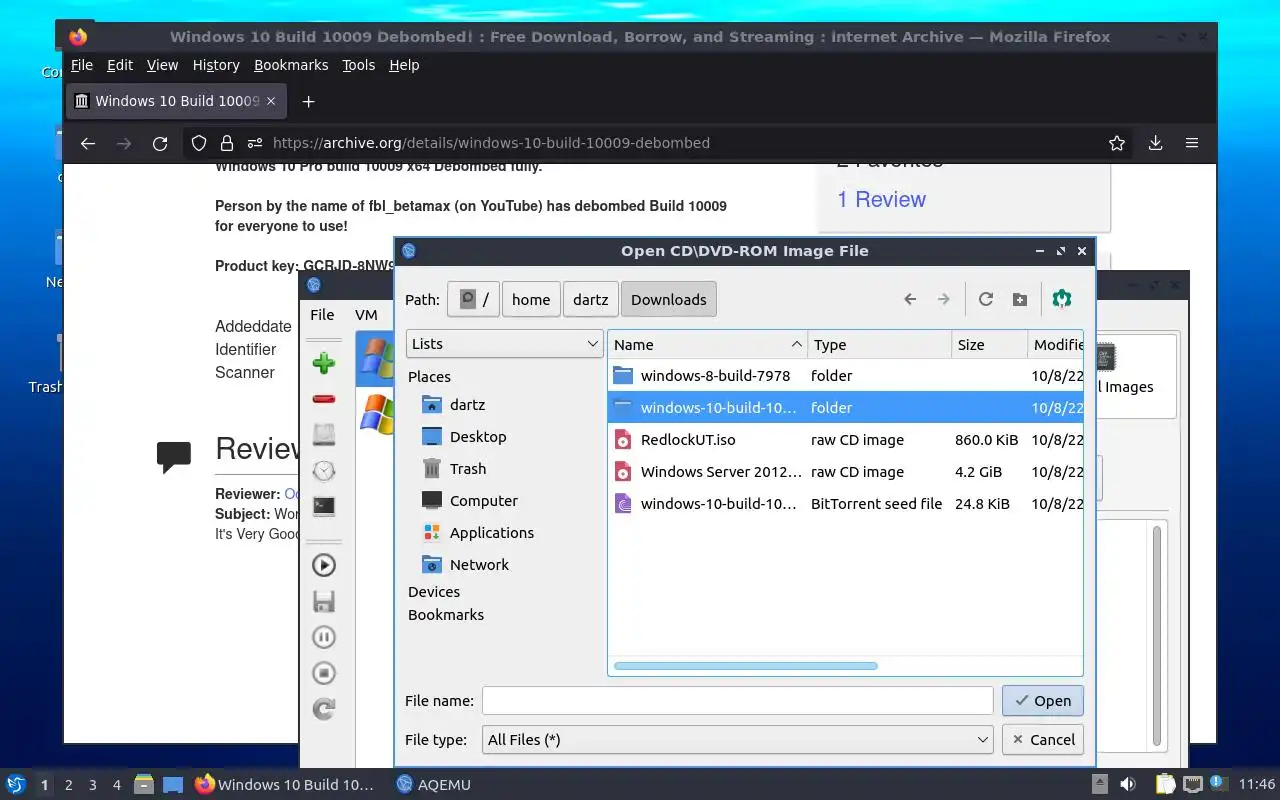Expand the Devices section
This screenshot has width=1280, height=800.
pos(434,592)
